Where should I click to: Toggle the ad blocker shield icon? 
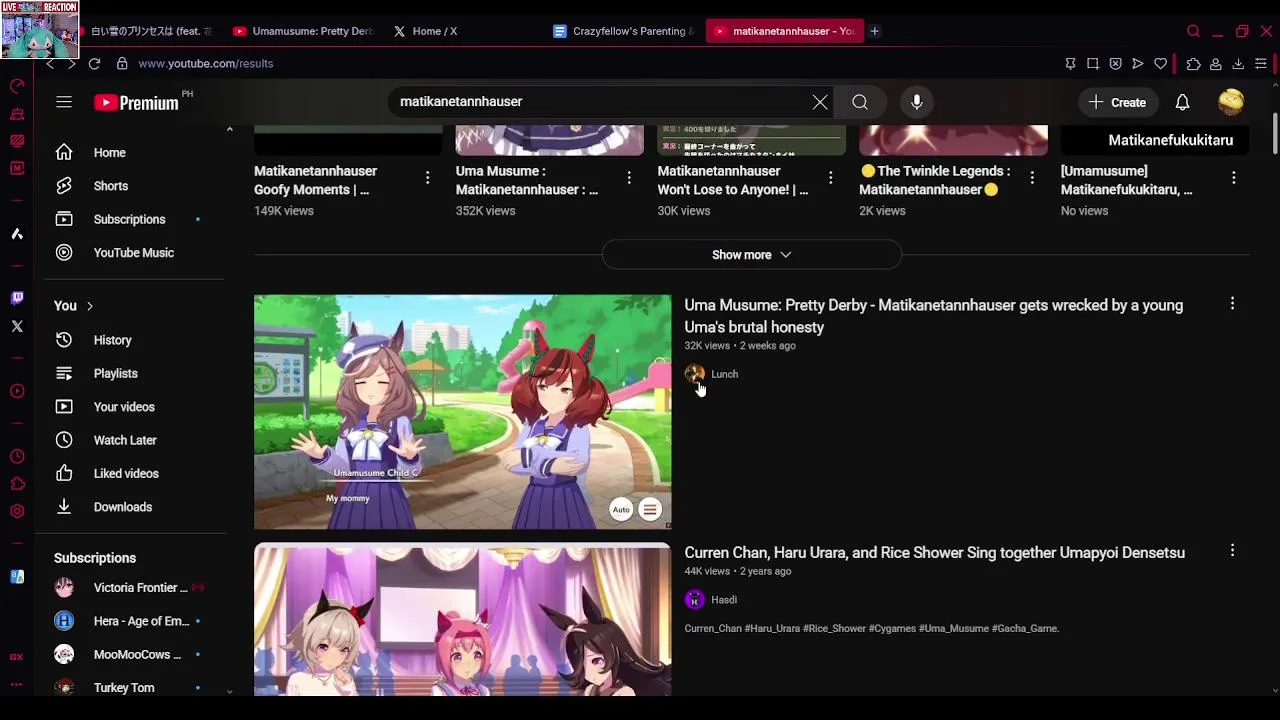1115,64
